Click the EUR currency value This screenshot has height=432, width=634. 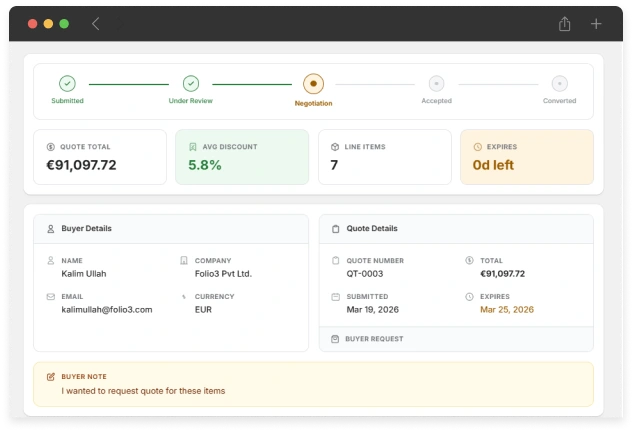tap(203, 310)
